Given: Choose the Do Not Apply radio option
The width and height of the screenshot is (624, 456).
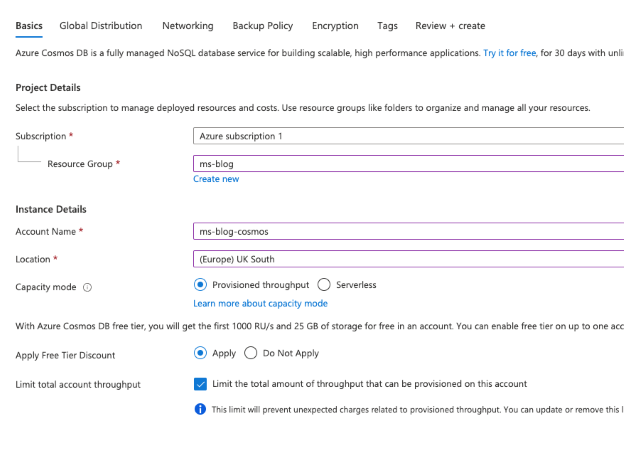Looking at the screenshot, I should click(251, 353).
